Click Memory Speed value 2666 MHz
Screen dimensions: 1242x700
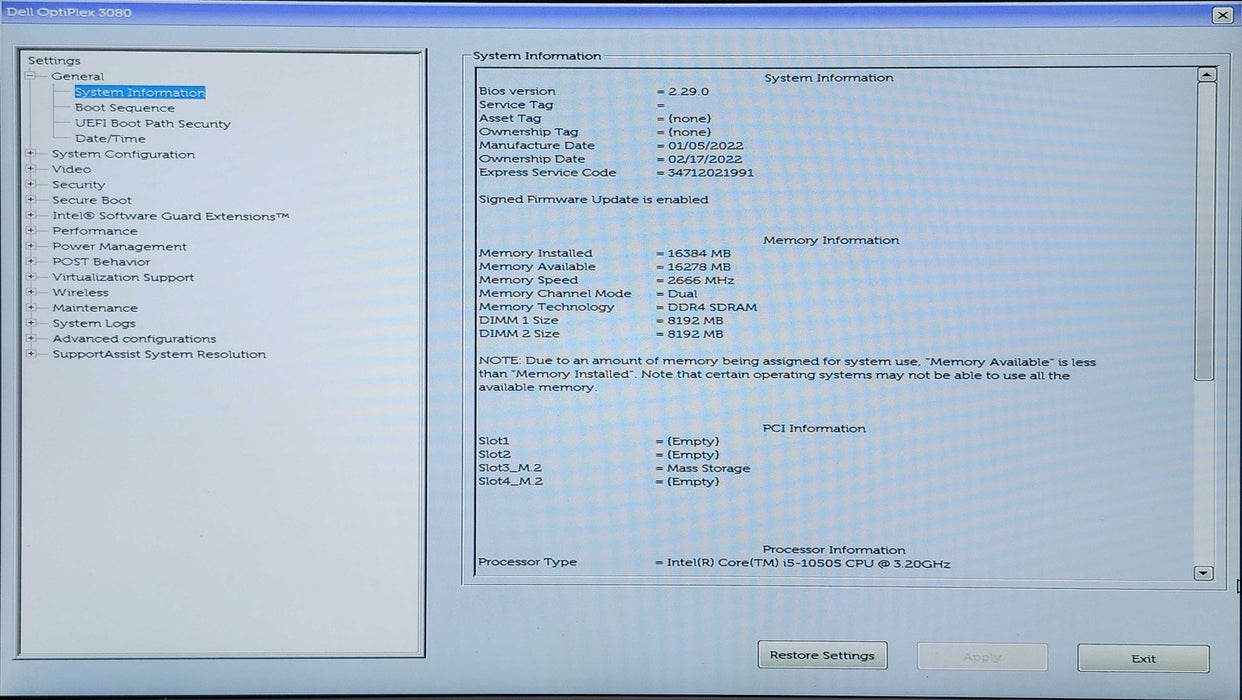pos(701,281)
